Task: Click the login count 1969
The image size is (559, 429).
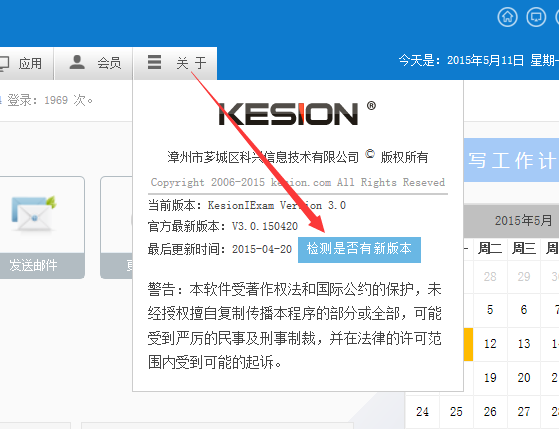Action: (56, 100)
